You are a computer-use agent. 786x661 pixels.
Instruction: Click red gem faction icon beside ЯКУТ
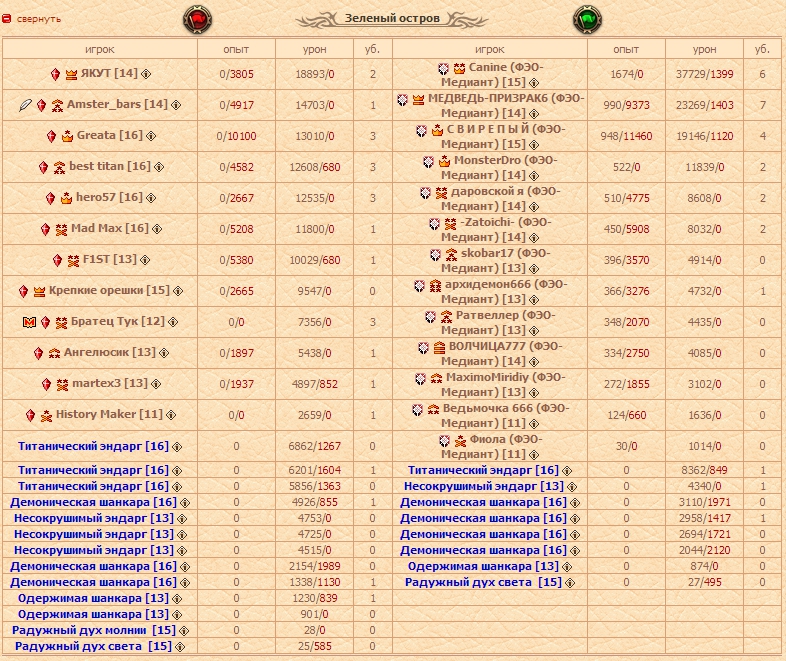click(x=56, y=75)
